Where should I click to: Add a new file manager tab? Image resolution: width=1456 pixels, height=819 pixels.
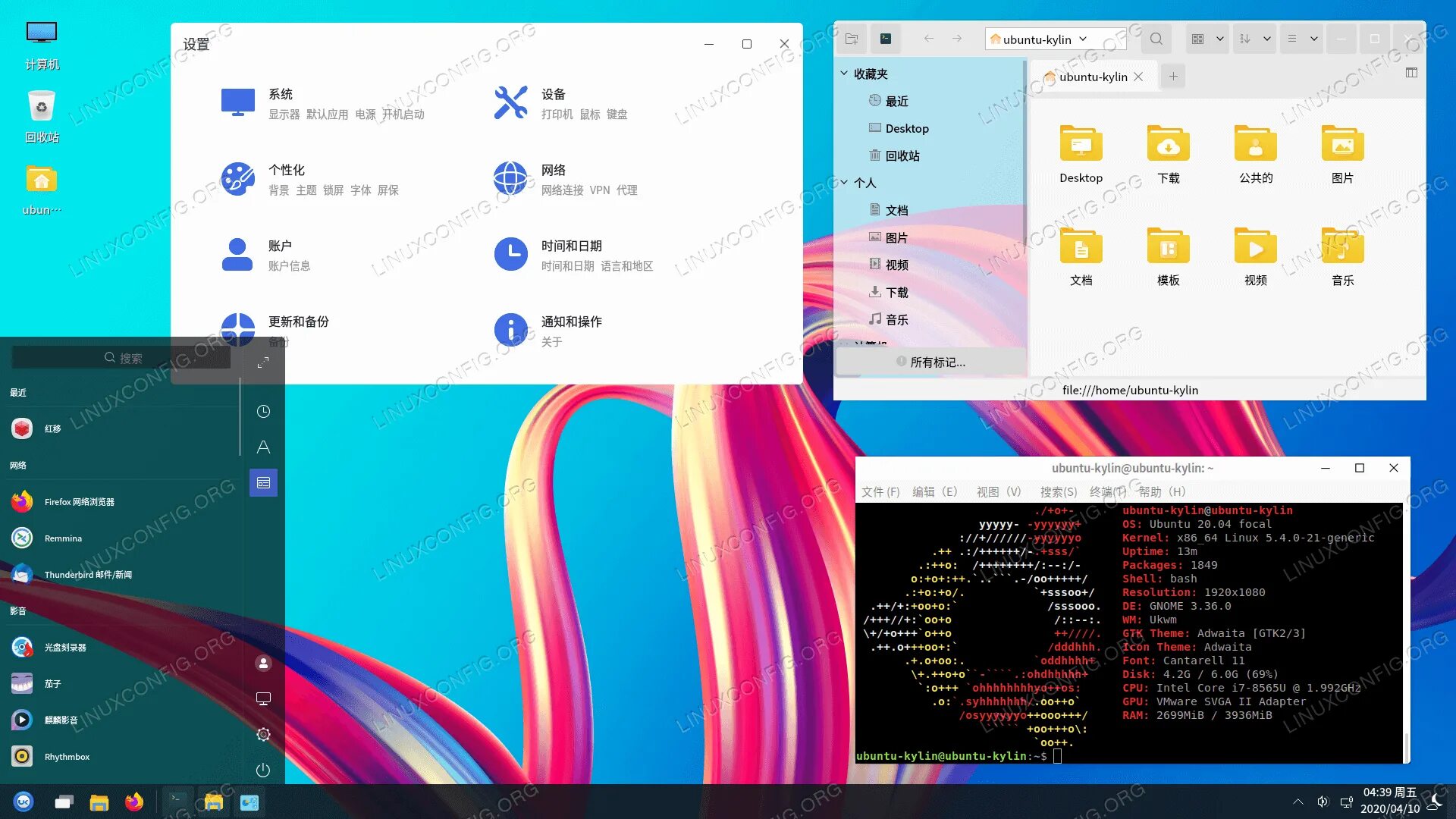(1173, 77)
